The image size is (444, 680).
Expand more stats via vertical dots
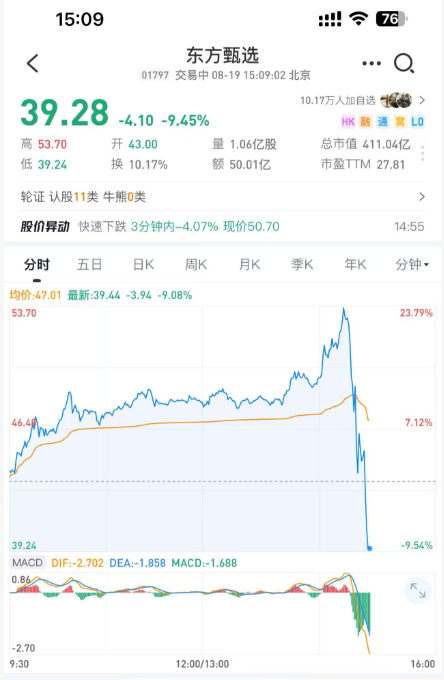point(422,154)
